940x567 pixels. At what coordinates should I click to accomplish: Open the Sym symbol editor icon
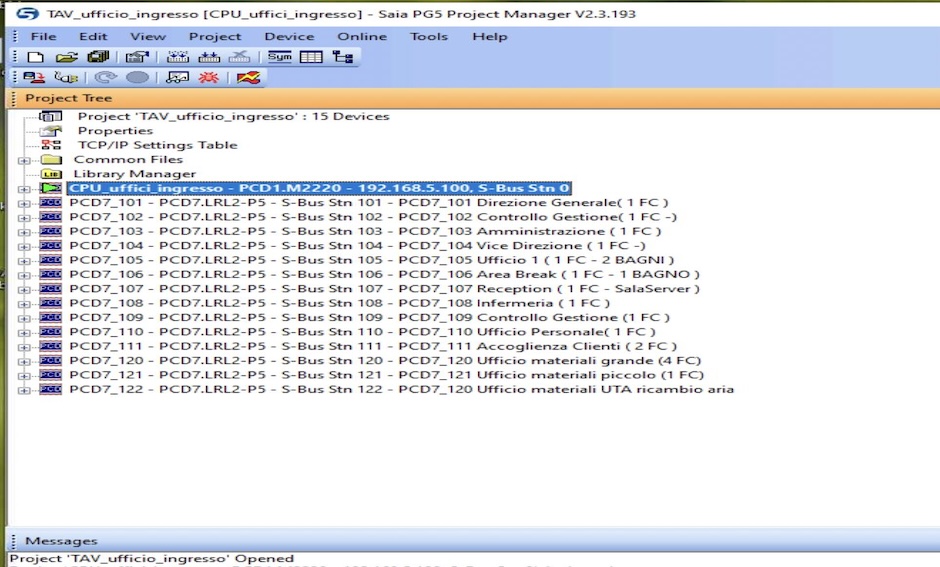280,57
